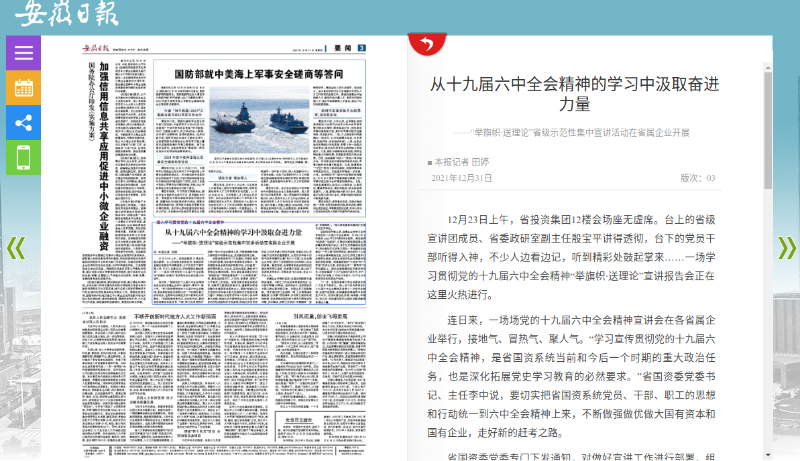Select the 从十九届六中全会精神 headline on newspaper page
The image size is (800, 461).
pyautogui.click(x=247, y=232)
